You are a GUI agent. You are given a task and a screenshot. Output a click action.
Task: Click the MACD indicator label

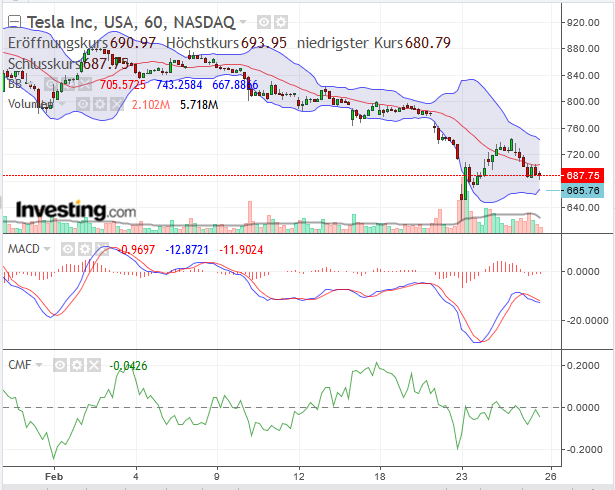(x=24, y=249)
